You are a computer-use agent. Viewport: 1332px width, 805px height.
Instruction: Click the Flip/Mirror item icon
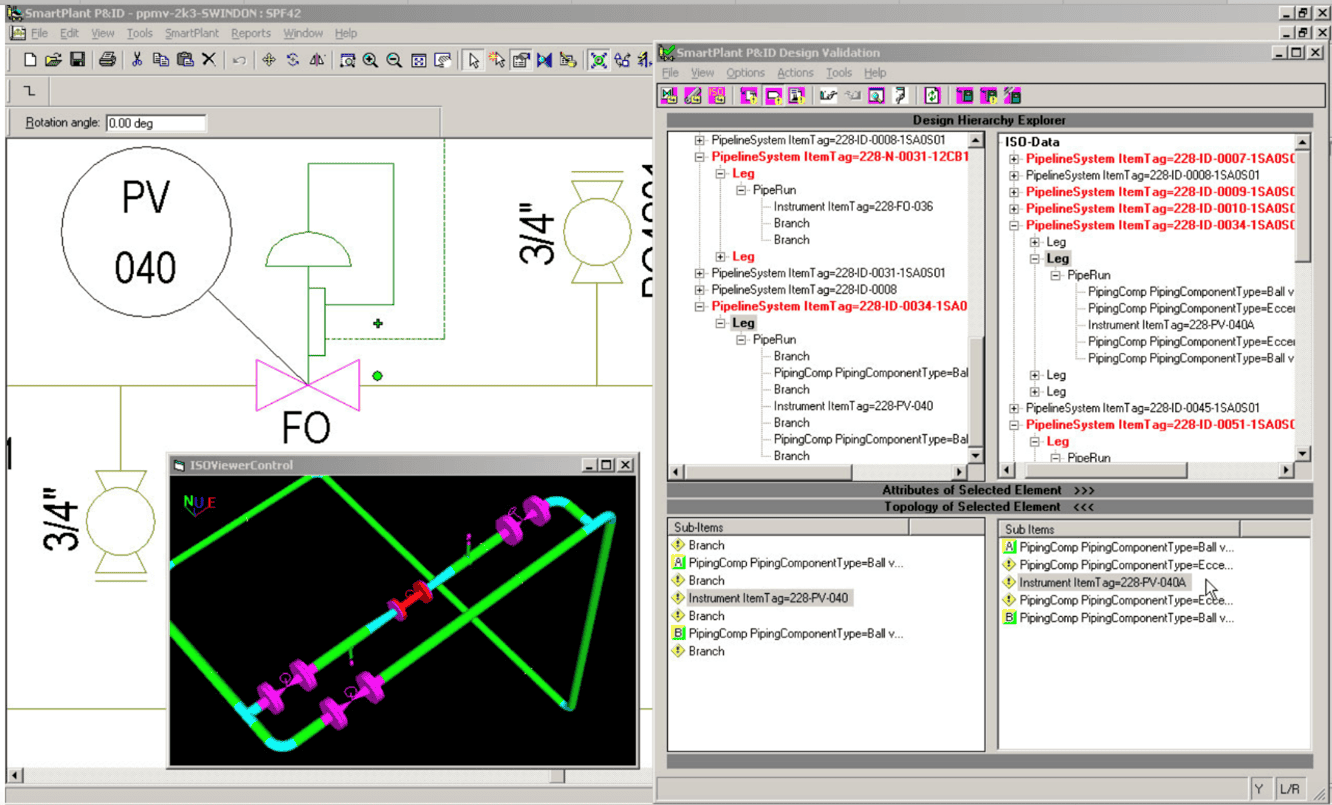pos(318,60)
